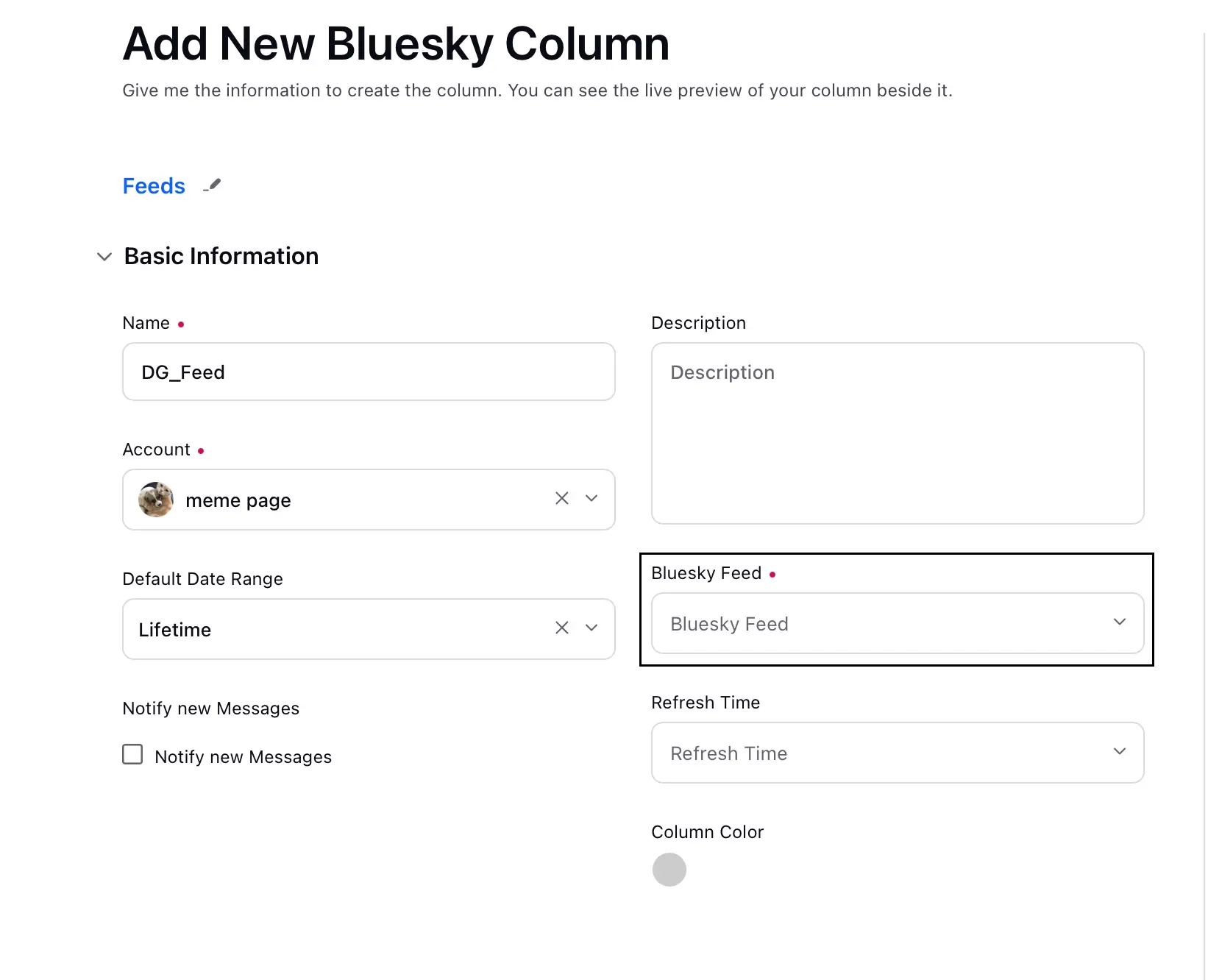Click the X to clear the Lifetime date range

pos(562,628)
